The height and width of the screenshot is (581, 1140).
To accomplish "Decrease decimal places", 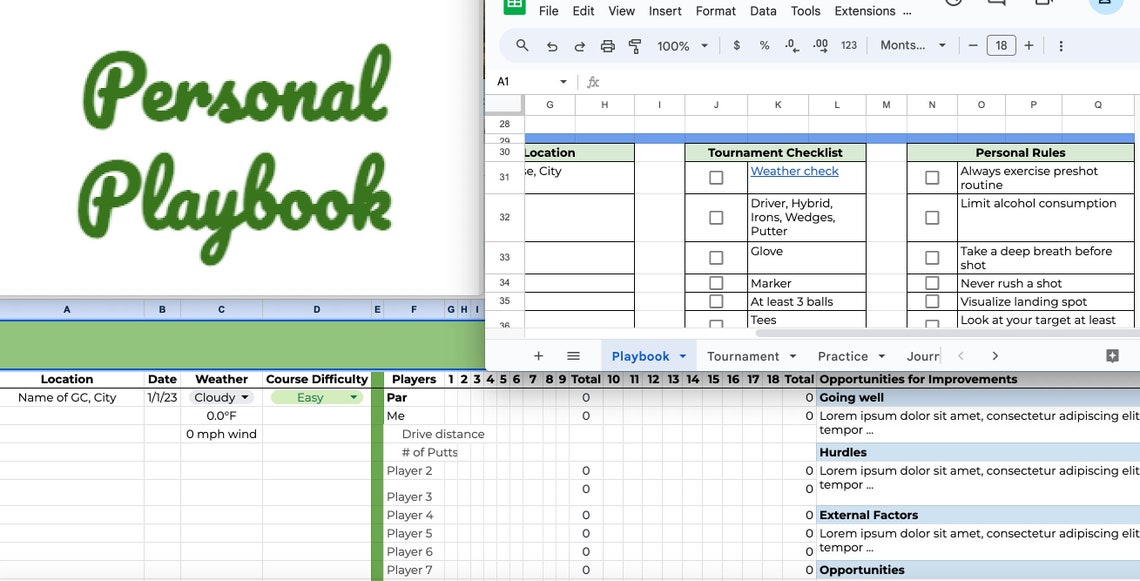I will [x=790, y=45].
